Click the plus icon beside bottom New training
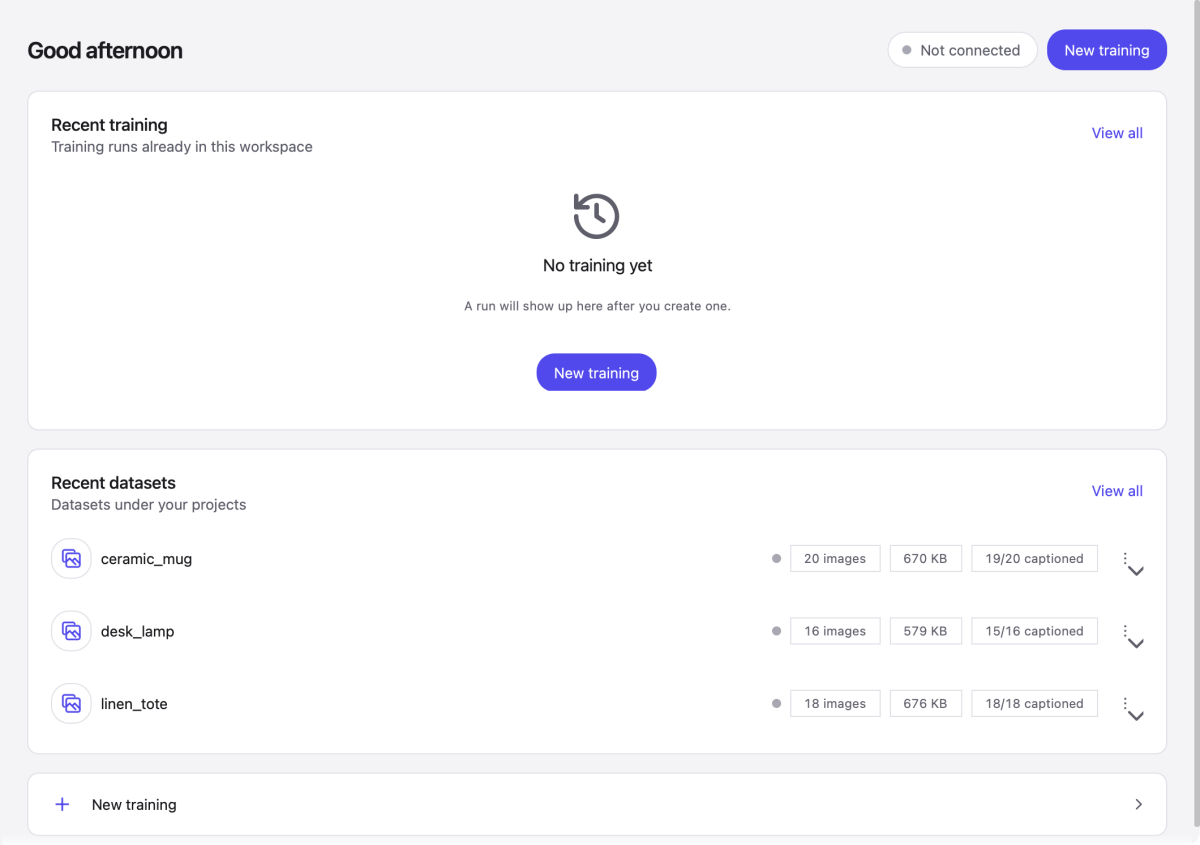This screenshot has width=1200, height=845. point(62,804)
